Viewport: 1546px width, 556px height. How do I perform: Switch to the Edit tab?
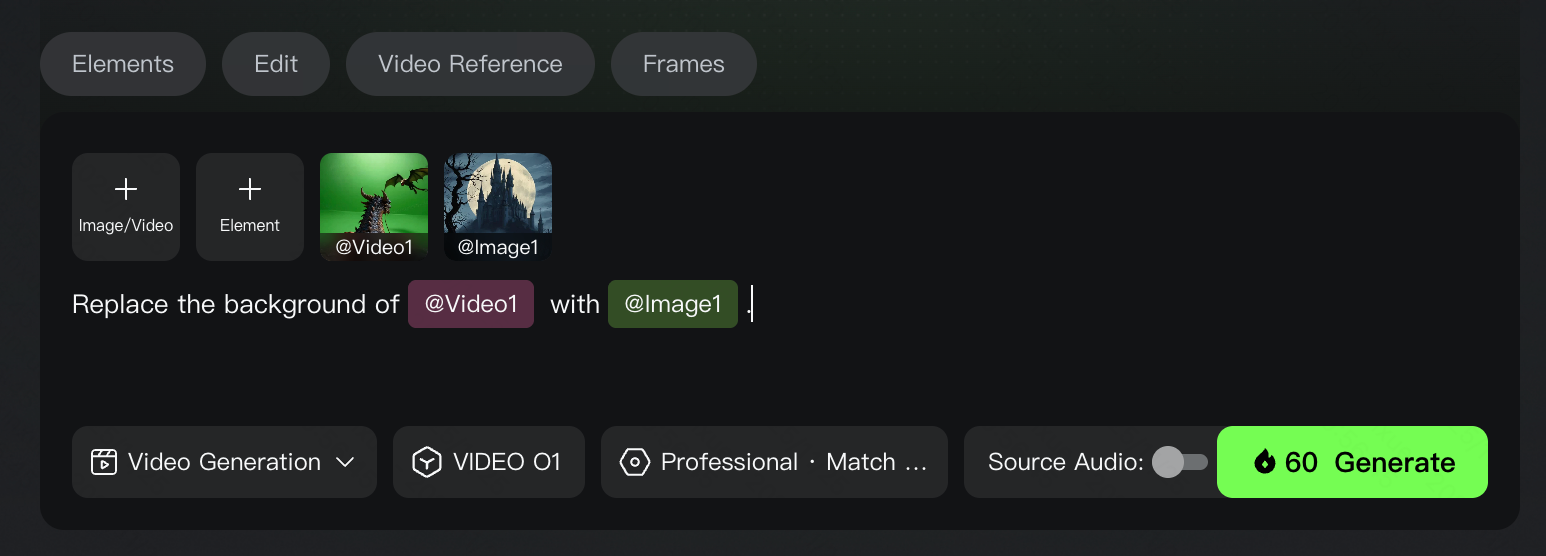tap(276, 64)
